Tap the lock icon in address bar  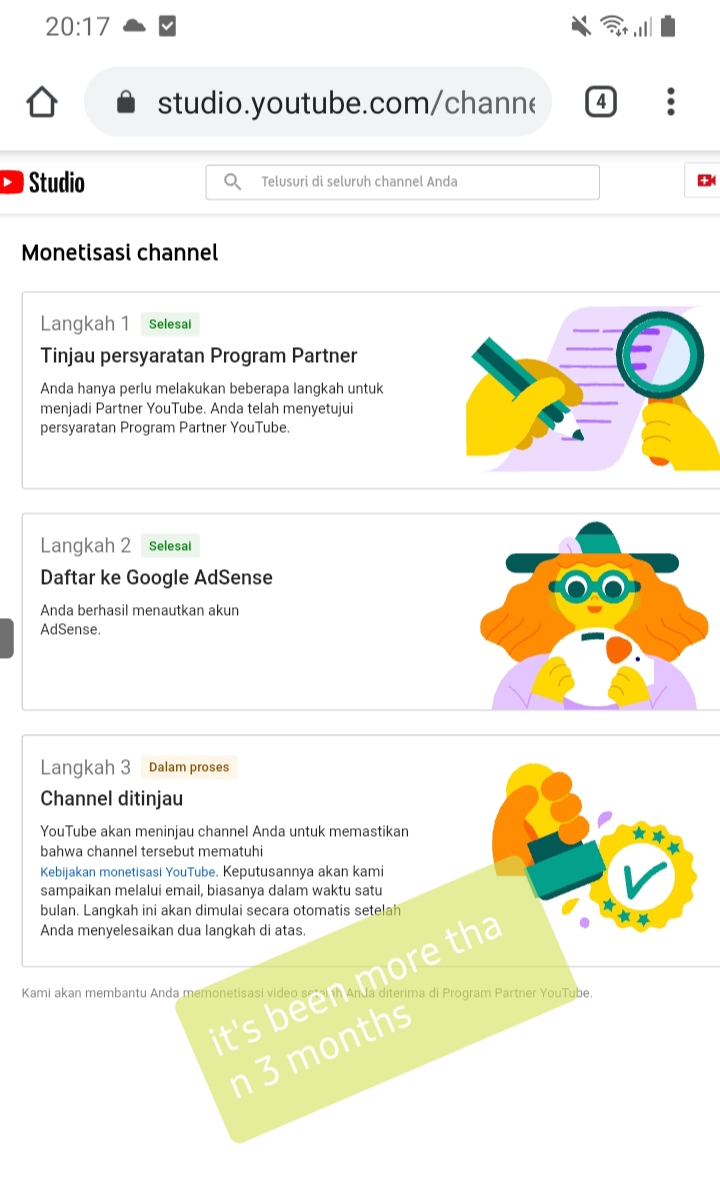click(126, 102)
